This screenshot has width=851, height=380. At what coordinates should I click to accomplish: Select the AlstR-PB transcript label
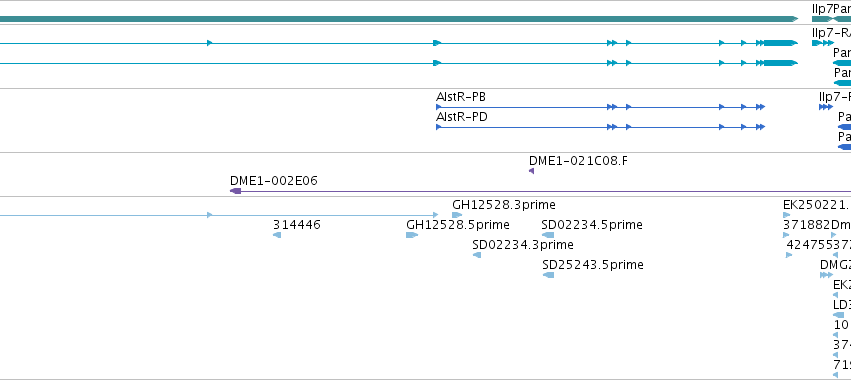pos(461,97)
